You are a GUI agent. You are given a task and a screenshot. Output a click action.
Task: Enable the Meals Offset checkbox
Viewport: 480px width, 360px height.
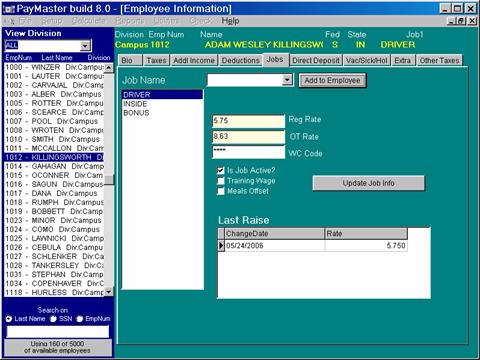220,191
